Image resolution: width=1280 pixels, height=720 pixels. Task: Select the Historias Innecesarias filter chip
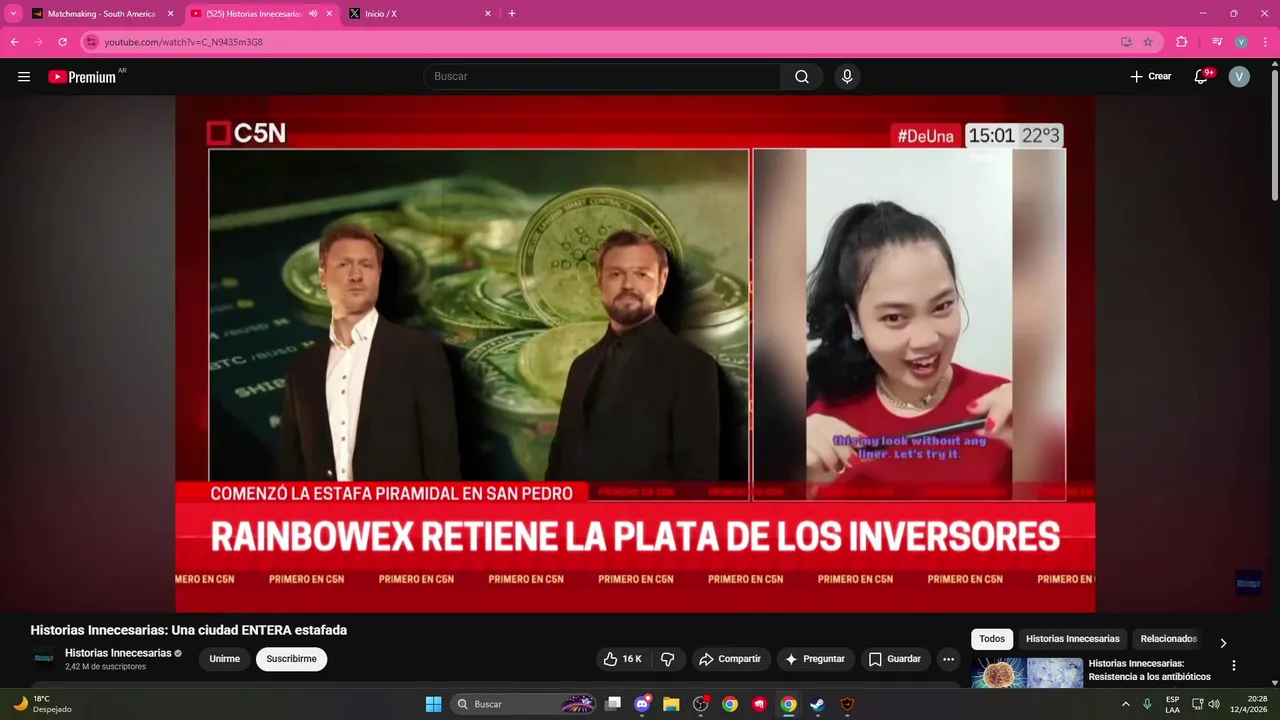click(1073, 639)
